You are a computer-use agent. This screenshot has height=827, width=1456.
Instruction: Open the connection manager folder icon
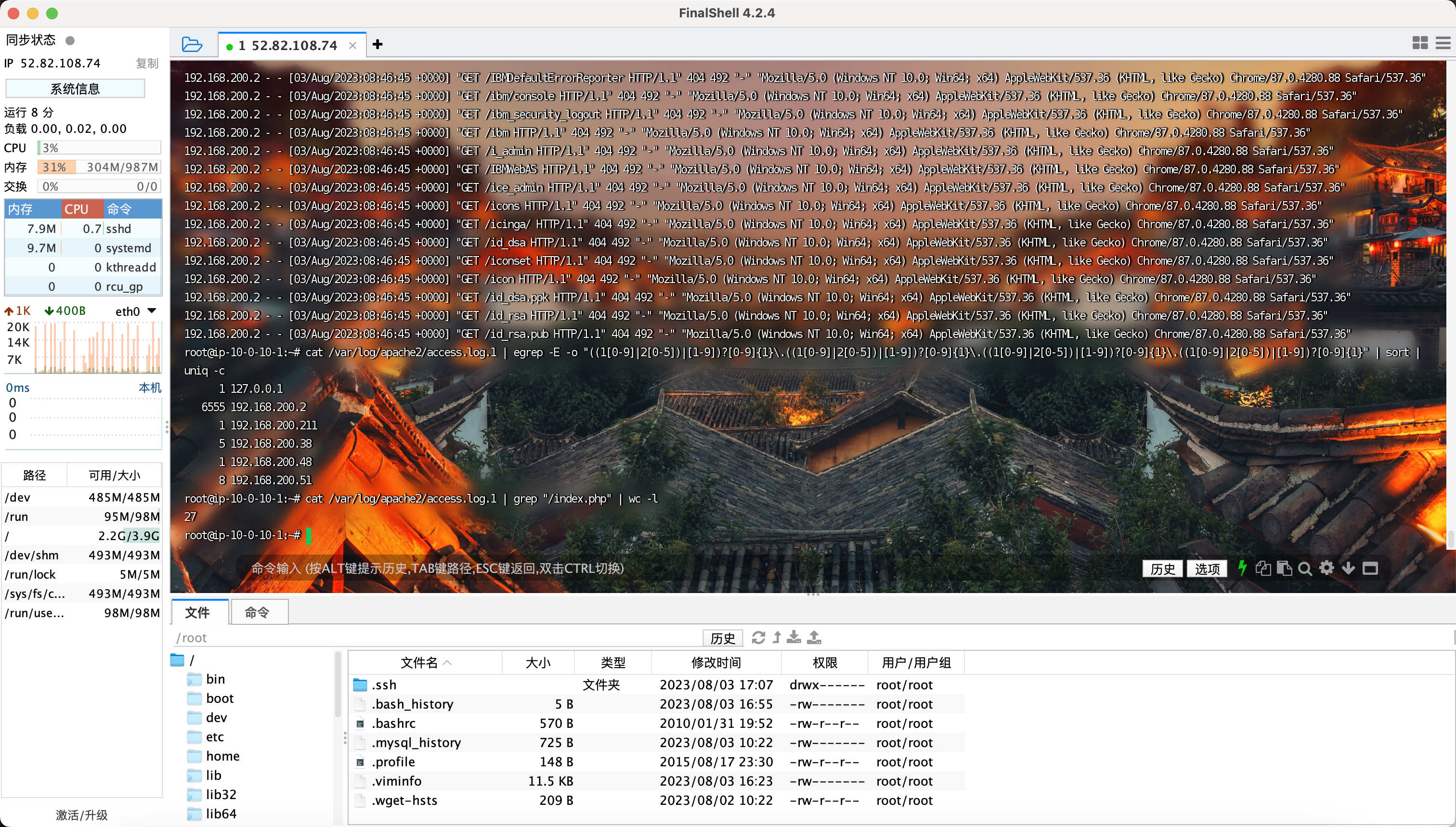[192, 45]
